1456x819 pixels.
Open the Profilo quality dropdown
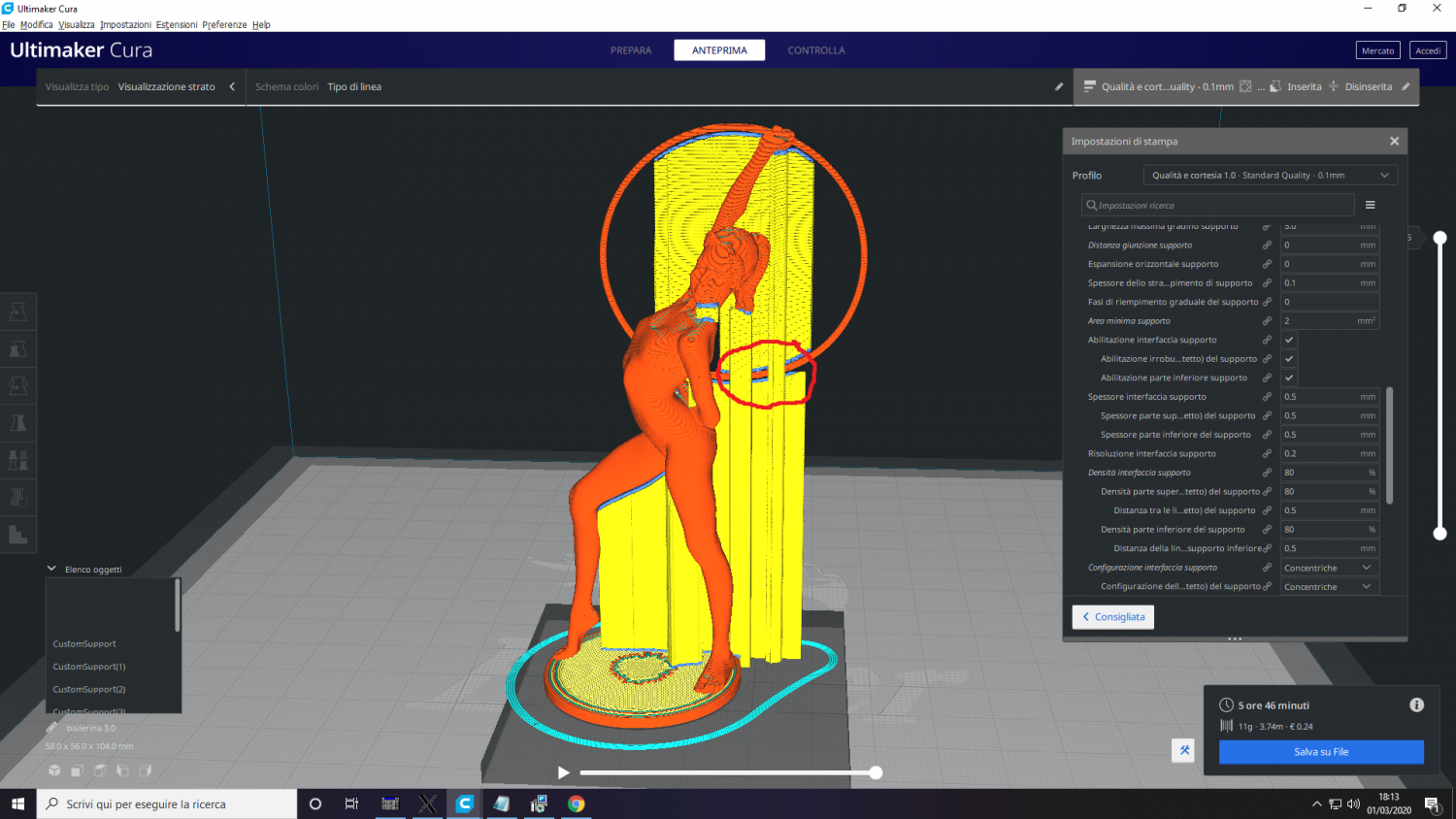(1271, 176)
